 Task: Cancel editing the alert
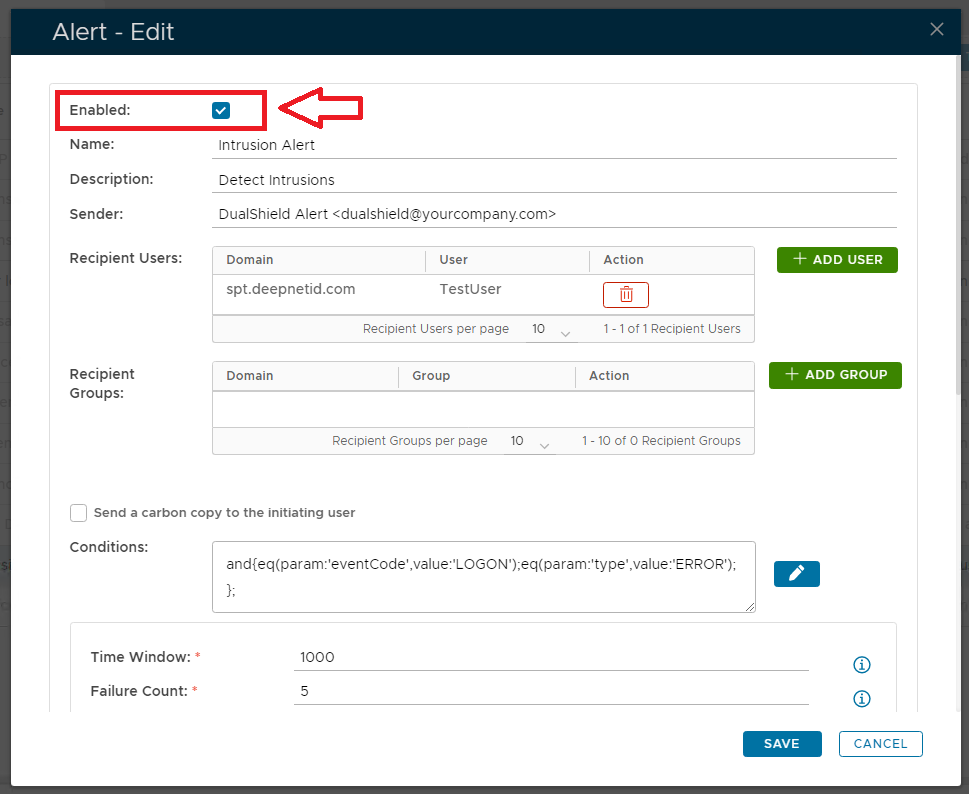[880, 744]
